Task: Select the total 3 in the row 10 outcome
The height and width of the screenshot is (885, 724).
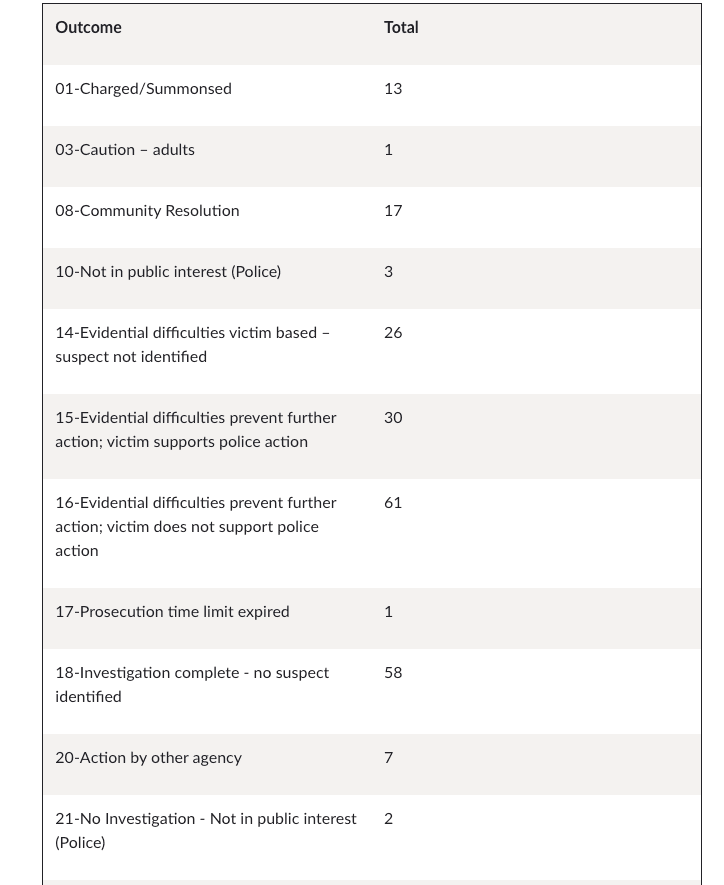Action: [x=389, y=272]
